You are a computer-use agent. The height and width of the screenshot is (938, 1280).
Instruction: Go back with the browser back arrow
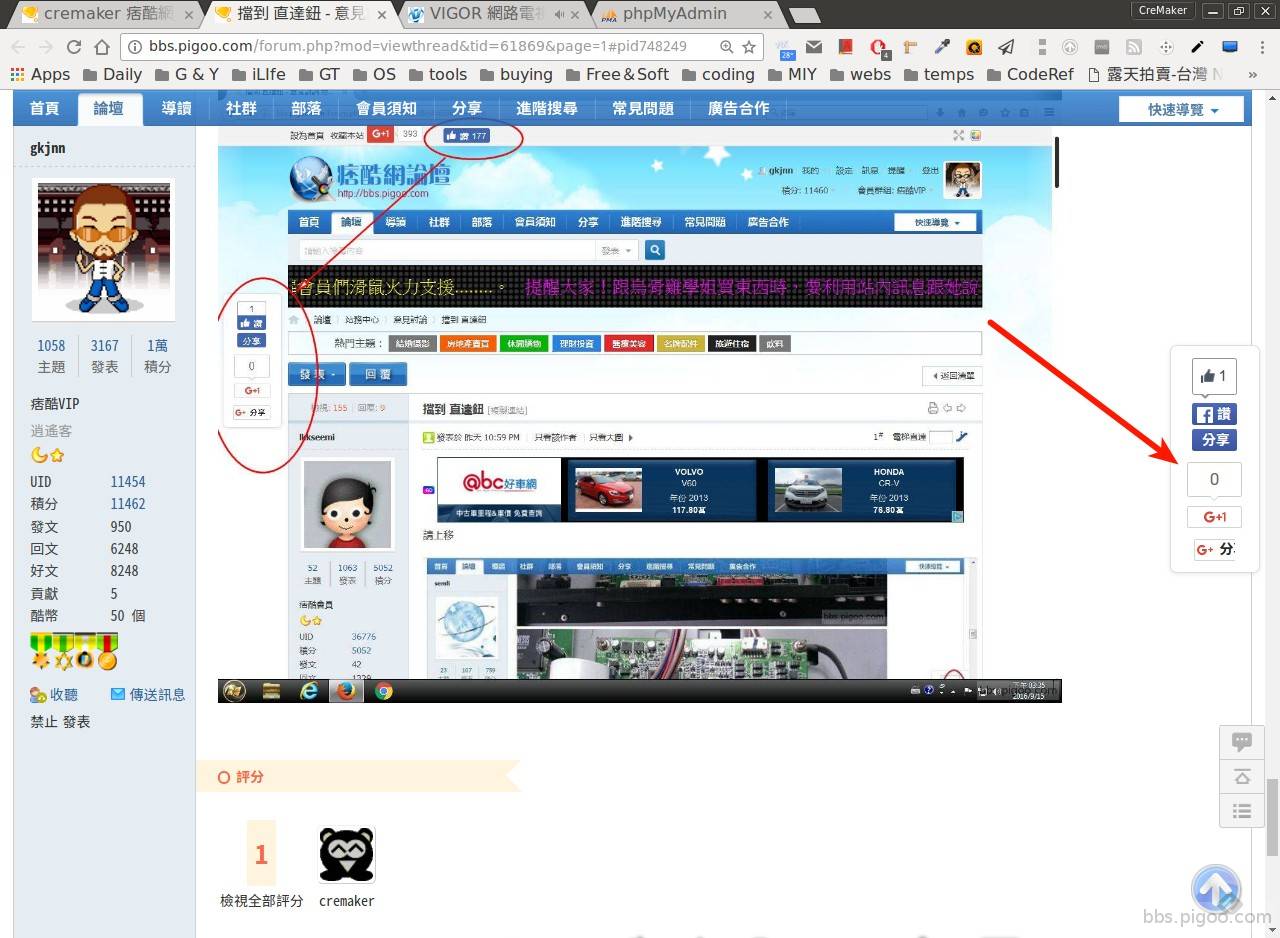(18, 47)
